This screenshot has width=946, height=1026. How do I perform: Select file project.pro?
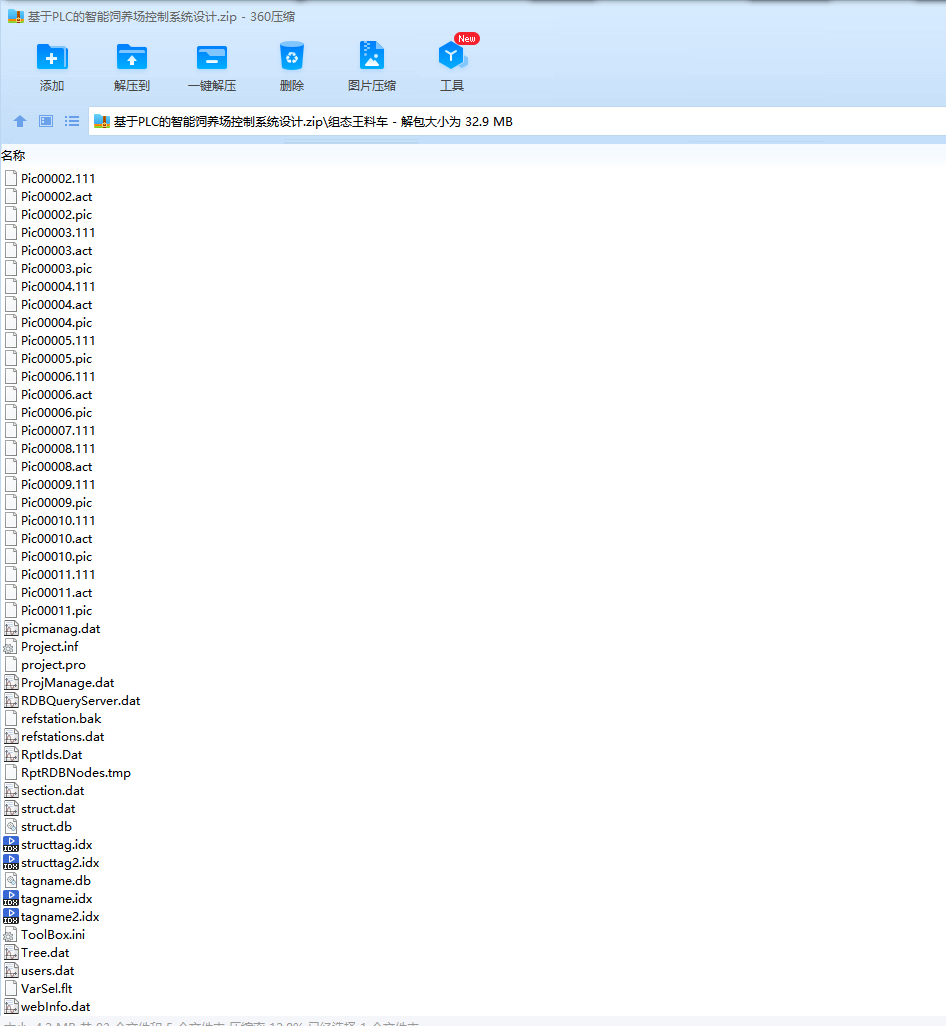(x=45, y=665)
